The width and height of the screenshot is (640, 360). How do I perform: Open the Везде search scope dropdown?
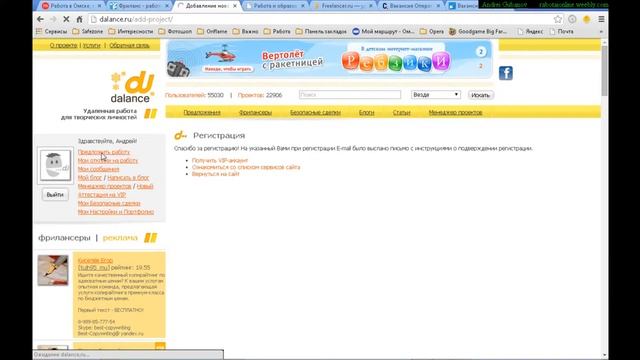(436, 95)
